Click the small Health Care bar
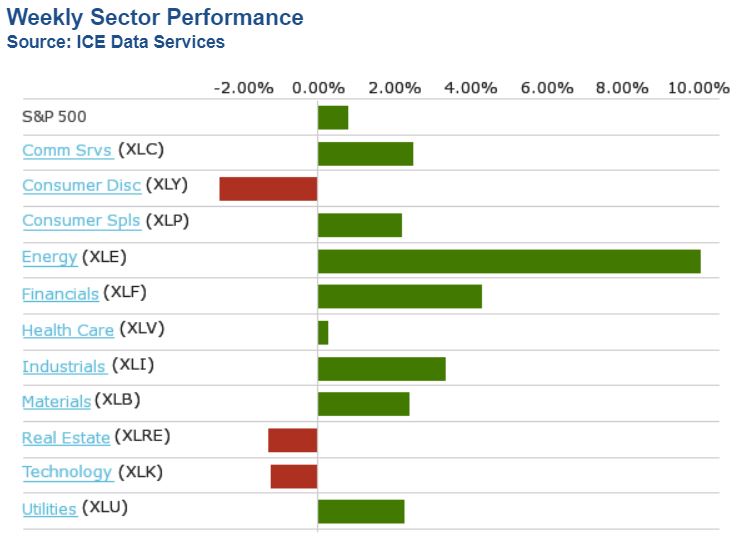The width and height of the screenshot is (737, 536). pyautogui.click(x=323, y=333)
